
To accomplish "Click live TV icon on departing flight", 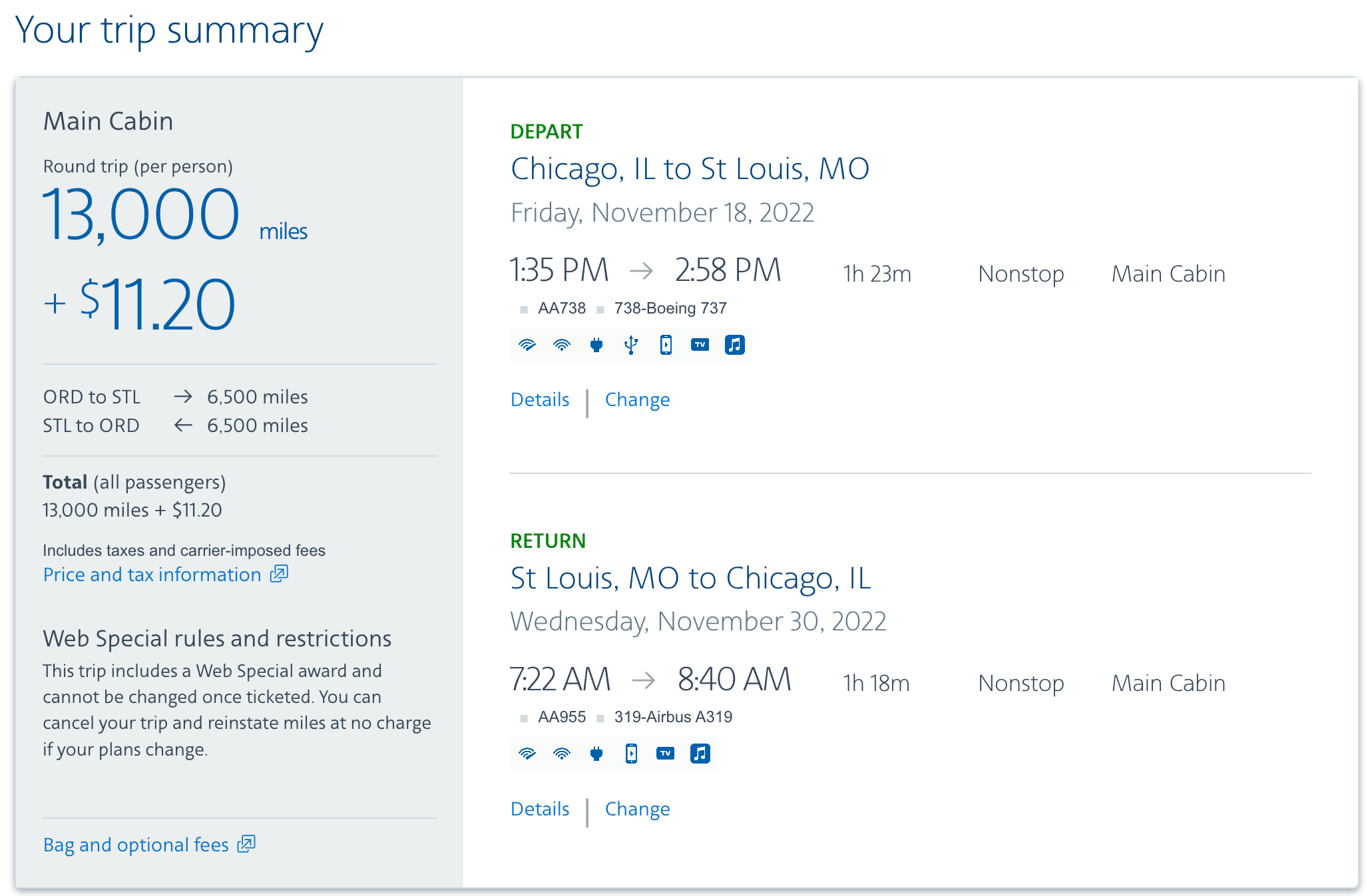I will coord(700,345).
